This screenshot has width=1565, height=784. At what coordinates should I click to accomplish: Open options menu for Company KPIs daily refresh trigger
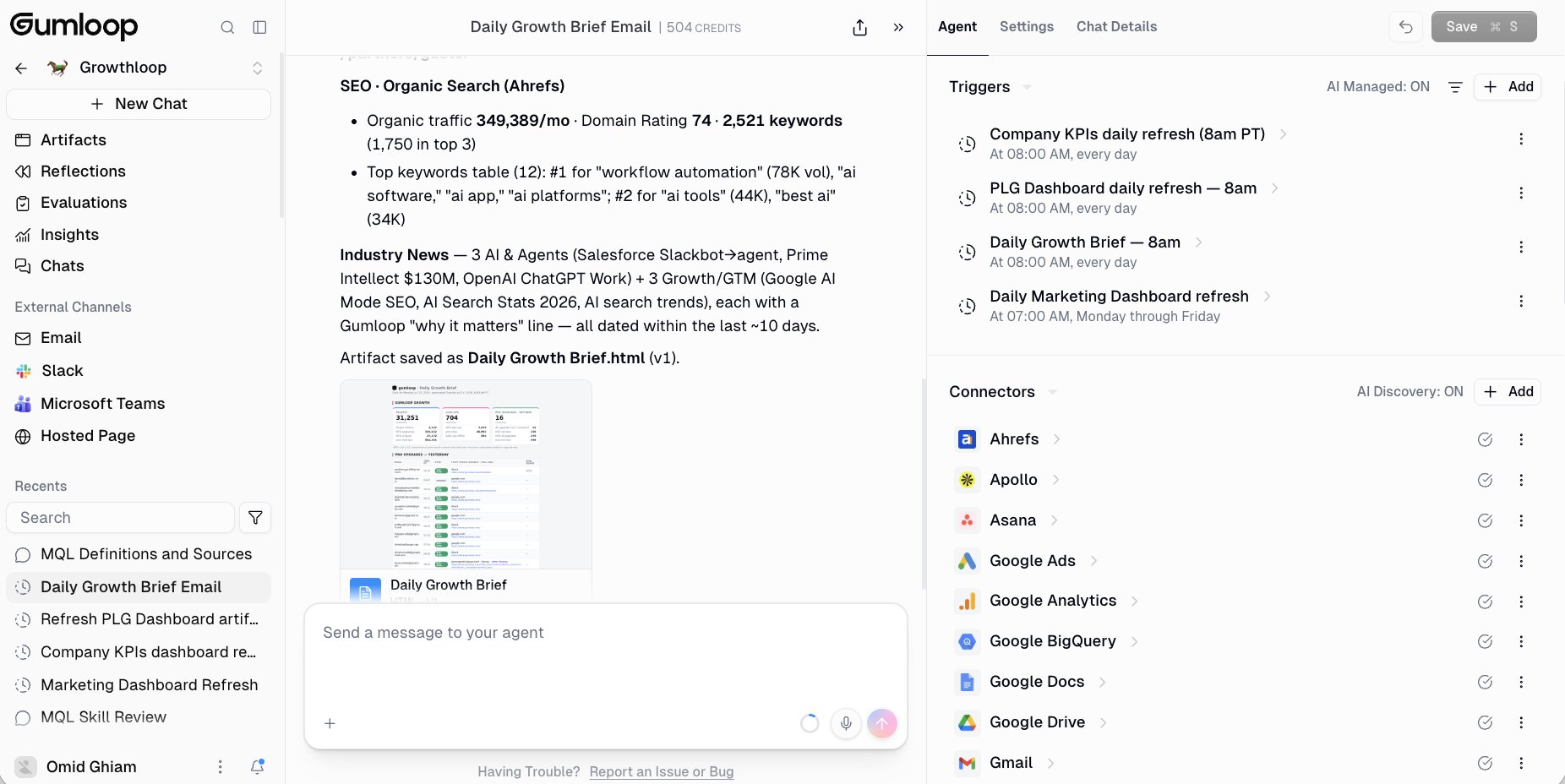point(1521,139)
